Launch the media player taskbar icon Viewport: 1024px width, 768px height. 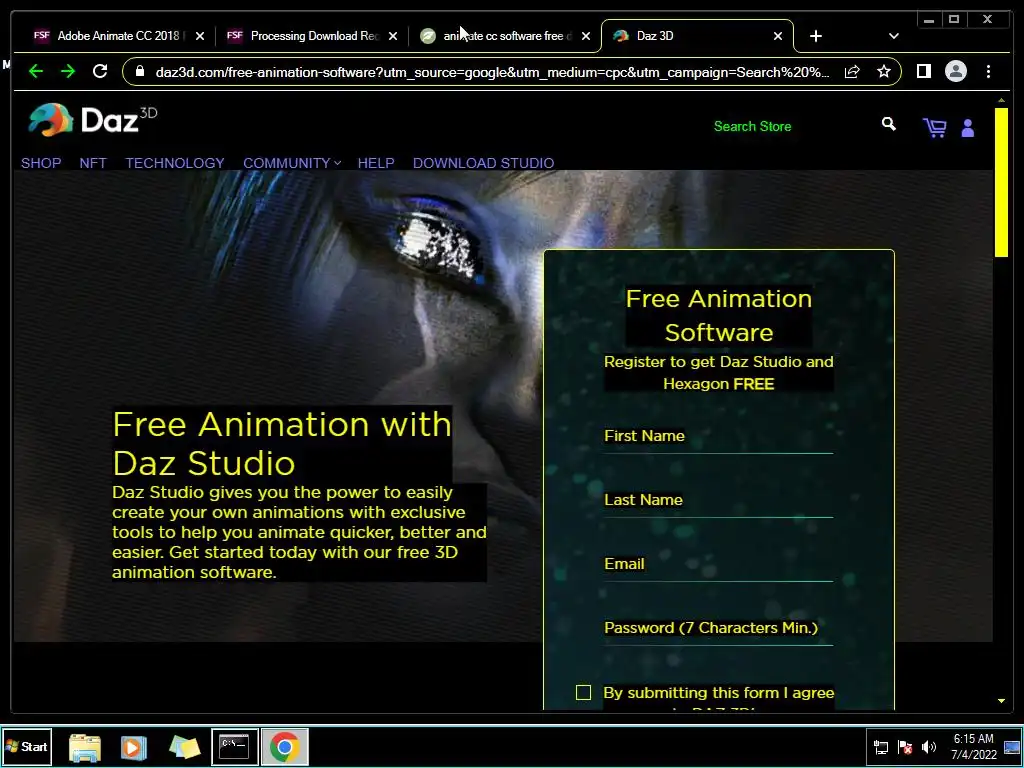133,747
